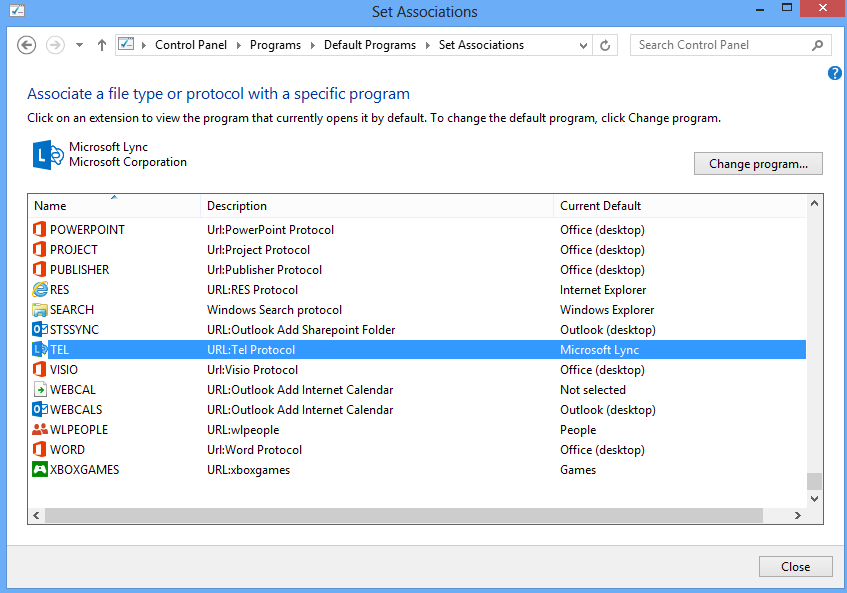Expand the address bar history dropdown
Viewport: 847px width, 593px height.
[583, 45]
